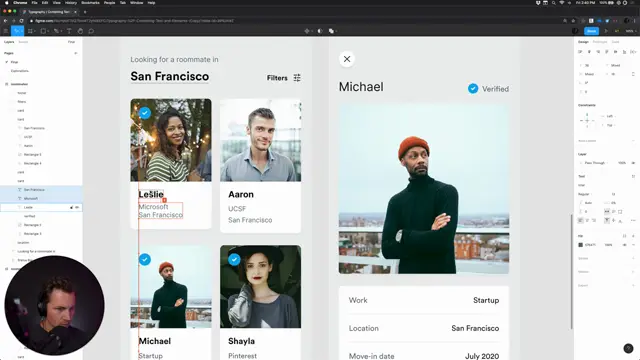
Task: Switch to the Assets tab
Action: click(x=23, y=42)
